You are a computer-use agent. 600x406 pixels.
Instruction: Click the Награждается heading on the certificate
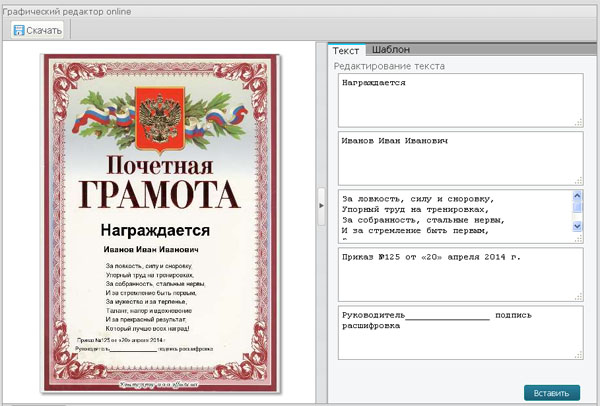click(155, 230)
